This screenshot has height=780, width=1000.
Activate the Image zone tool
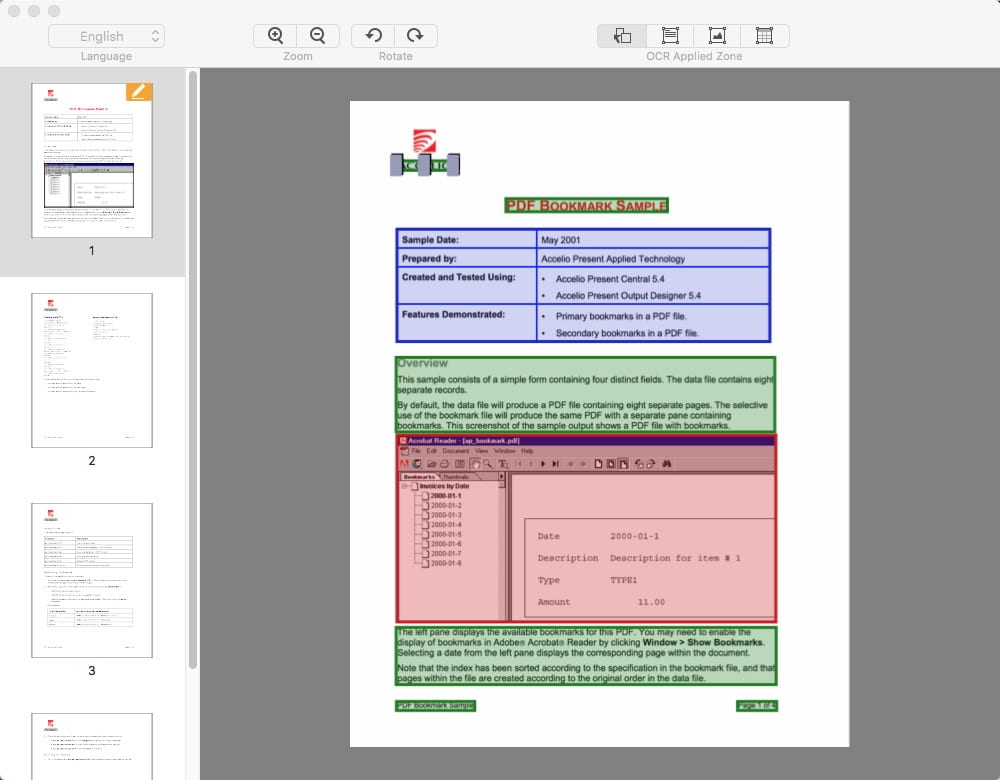point(717,34)
